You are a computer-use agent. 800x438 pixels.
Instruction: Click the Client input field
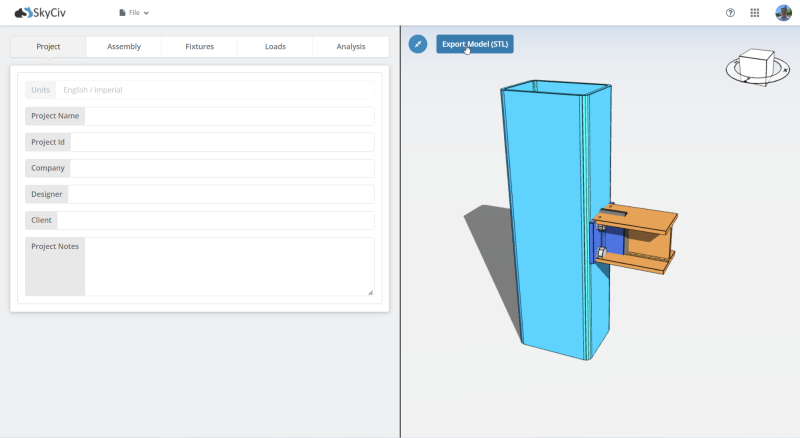tap(215, 220)
